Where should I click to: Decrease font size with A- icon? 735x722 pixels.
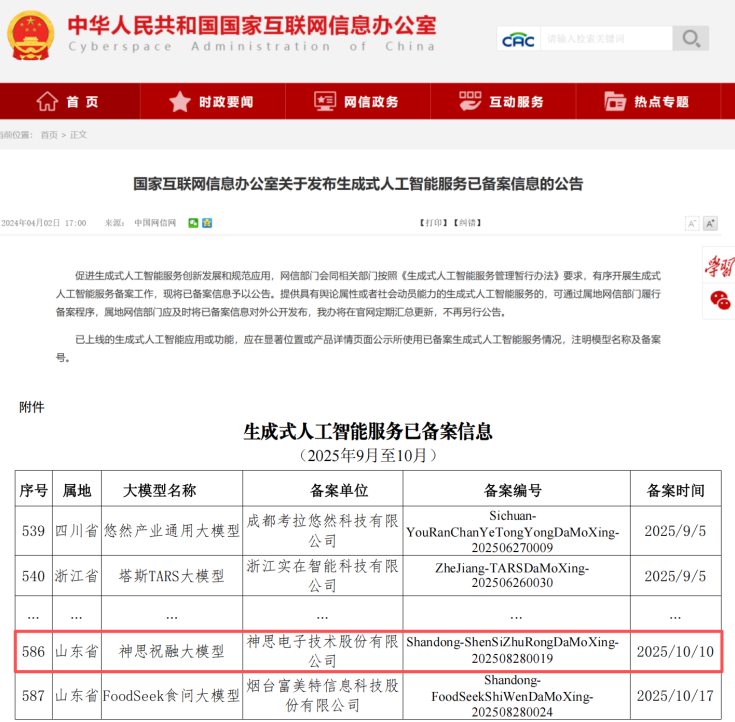click(691, 223)
